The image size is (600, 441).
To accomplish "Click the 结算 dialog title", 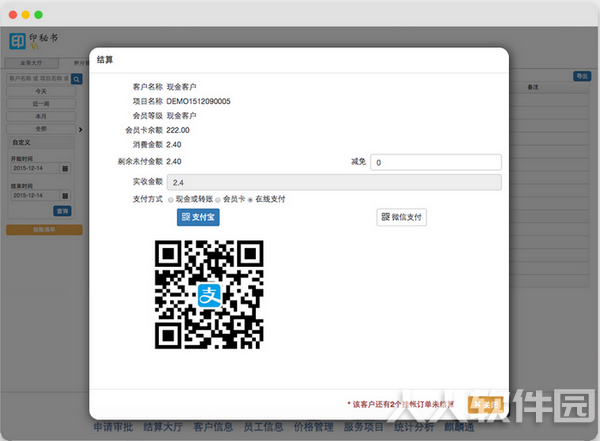I will 105,60.
